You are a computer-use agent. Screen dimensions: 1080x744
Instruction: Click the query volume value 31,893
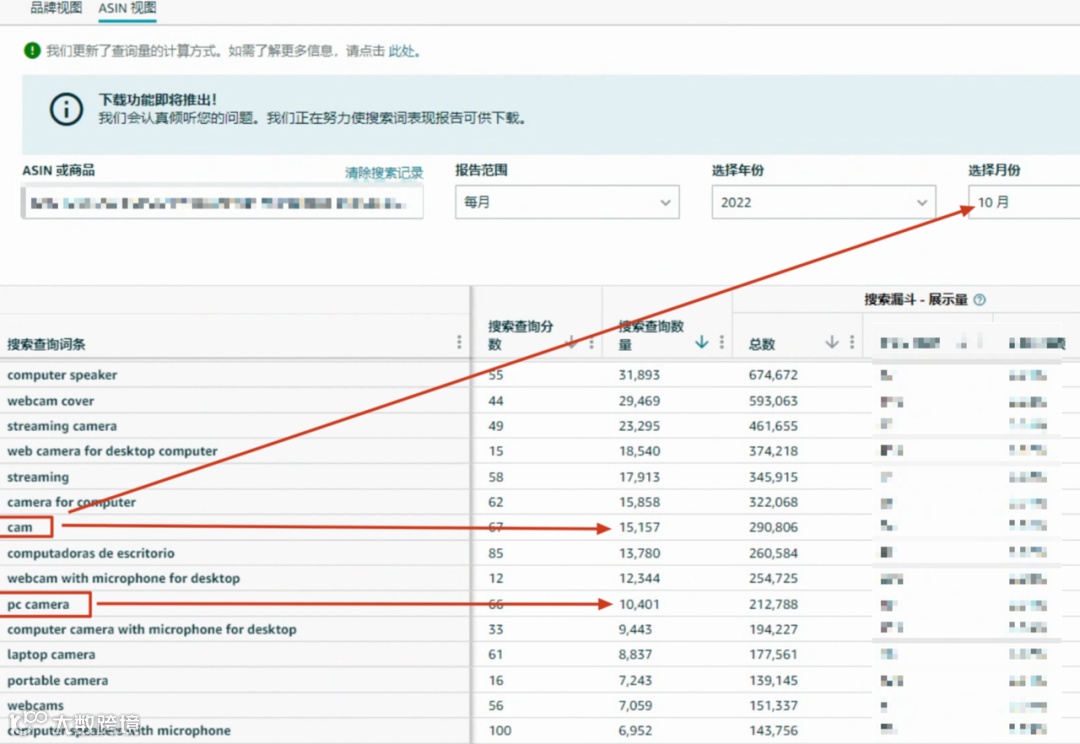639,375
